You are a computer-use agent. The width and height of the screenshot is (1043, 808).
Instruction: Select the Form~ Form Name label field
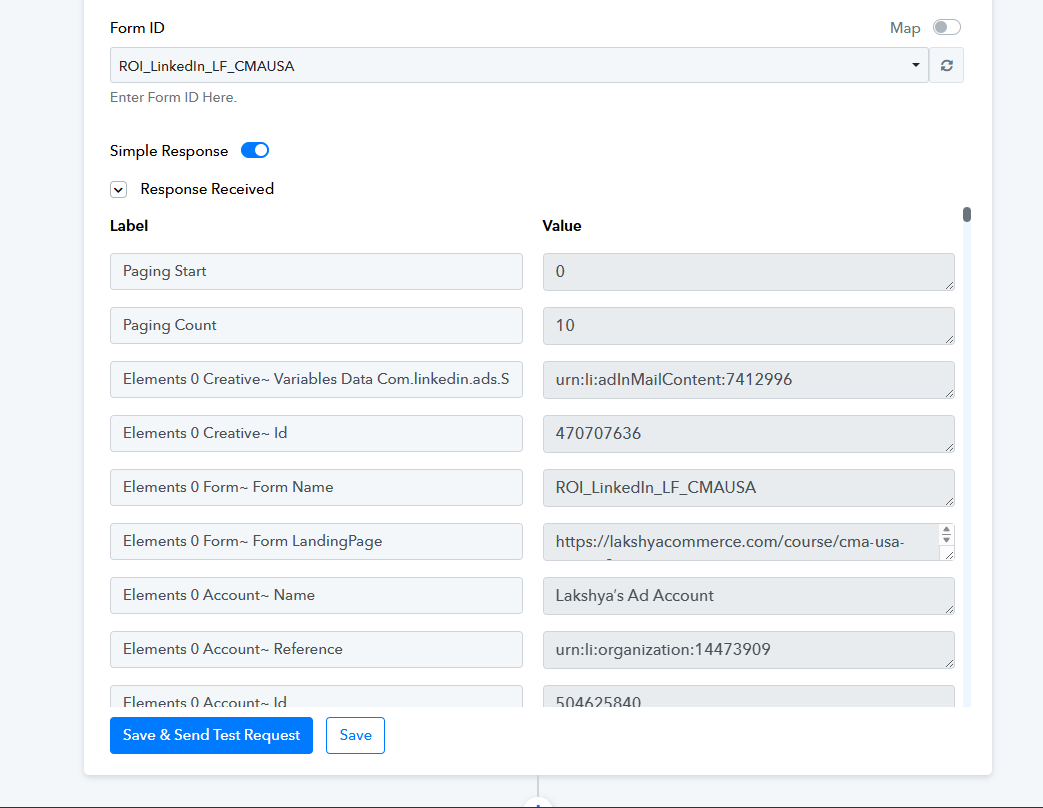tap(316, 487)
